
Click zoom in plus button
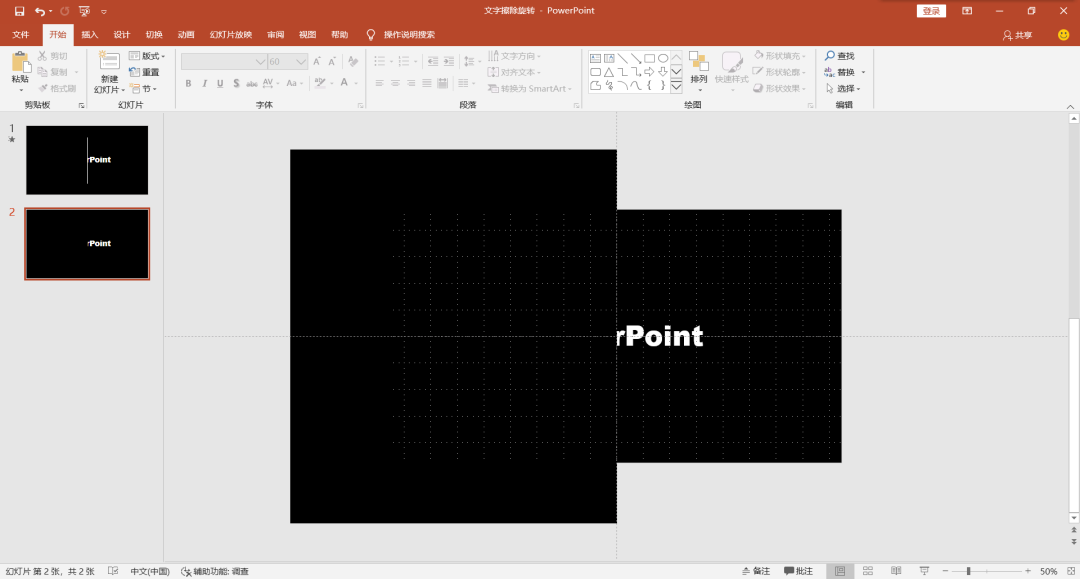[x=1028, y=571]
